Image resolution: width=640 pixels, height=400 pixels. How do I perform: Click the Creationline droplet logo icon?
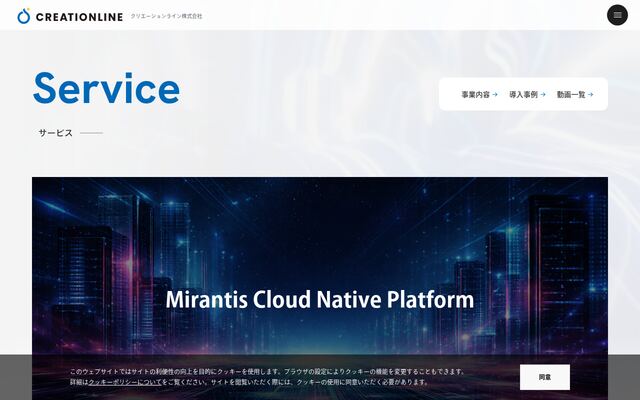(24, 16)
